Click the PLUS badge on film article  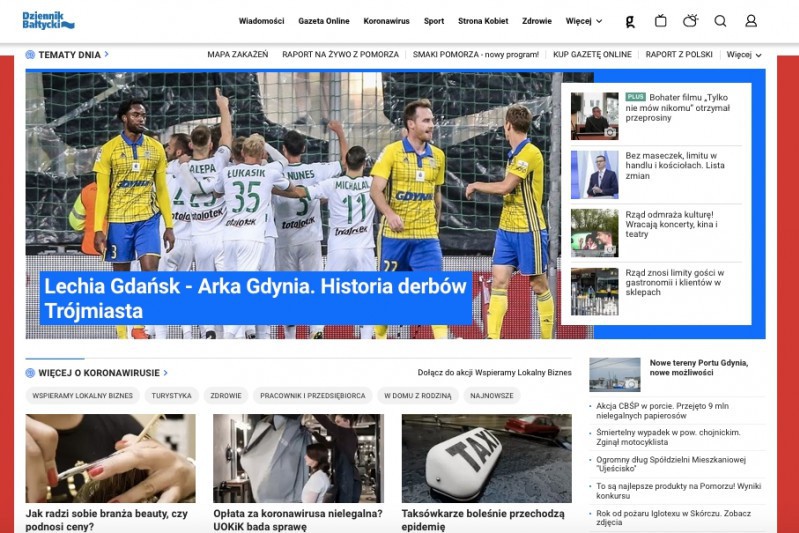635,97
